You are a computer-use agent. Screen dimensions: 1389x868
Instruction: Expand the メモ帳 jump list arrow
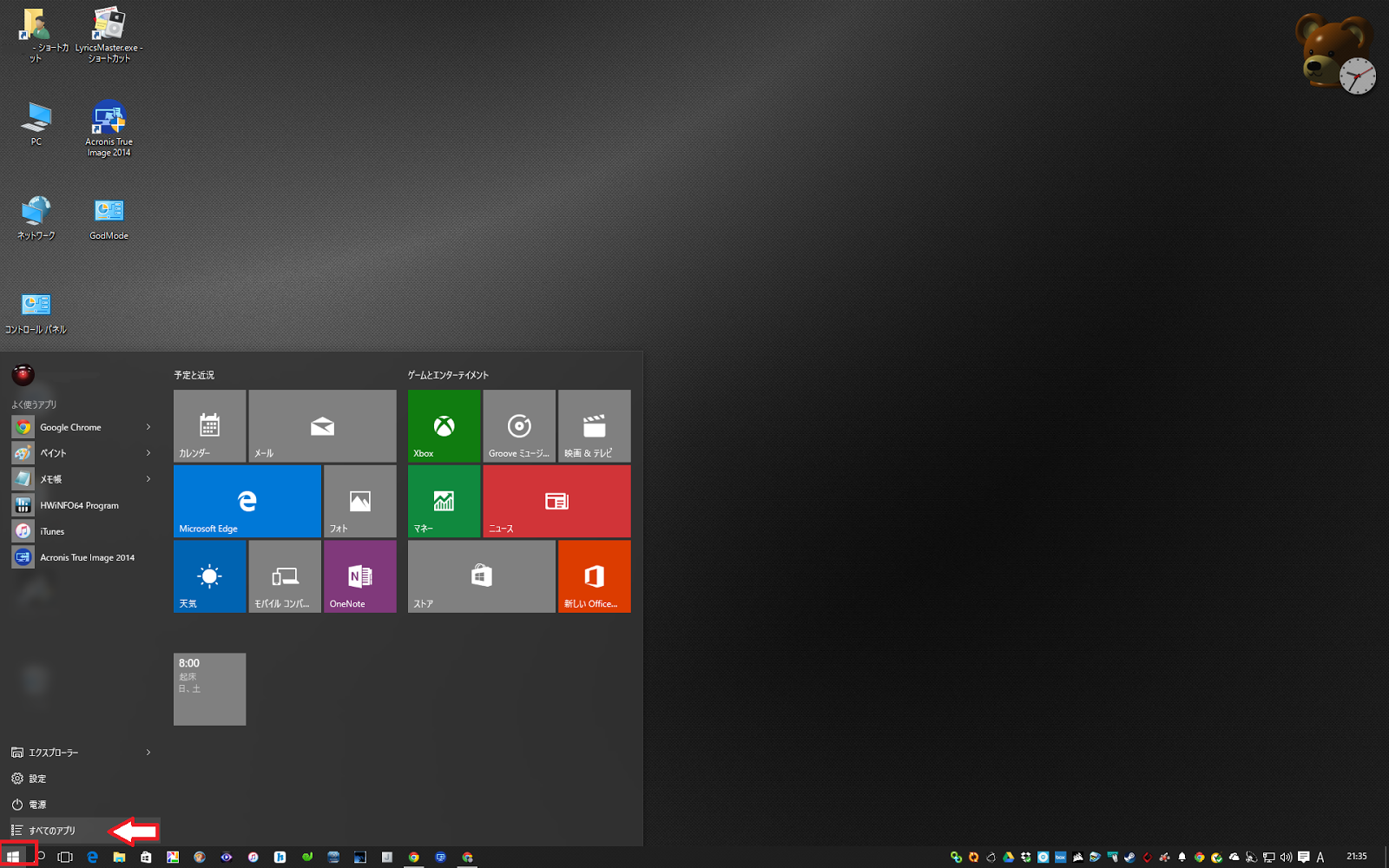pyautogui.click(x=148, y=479)
